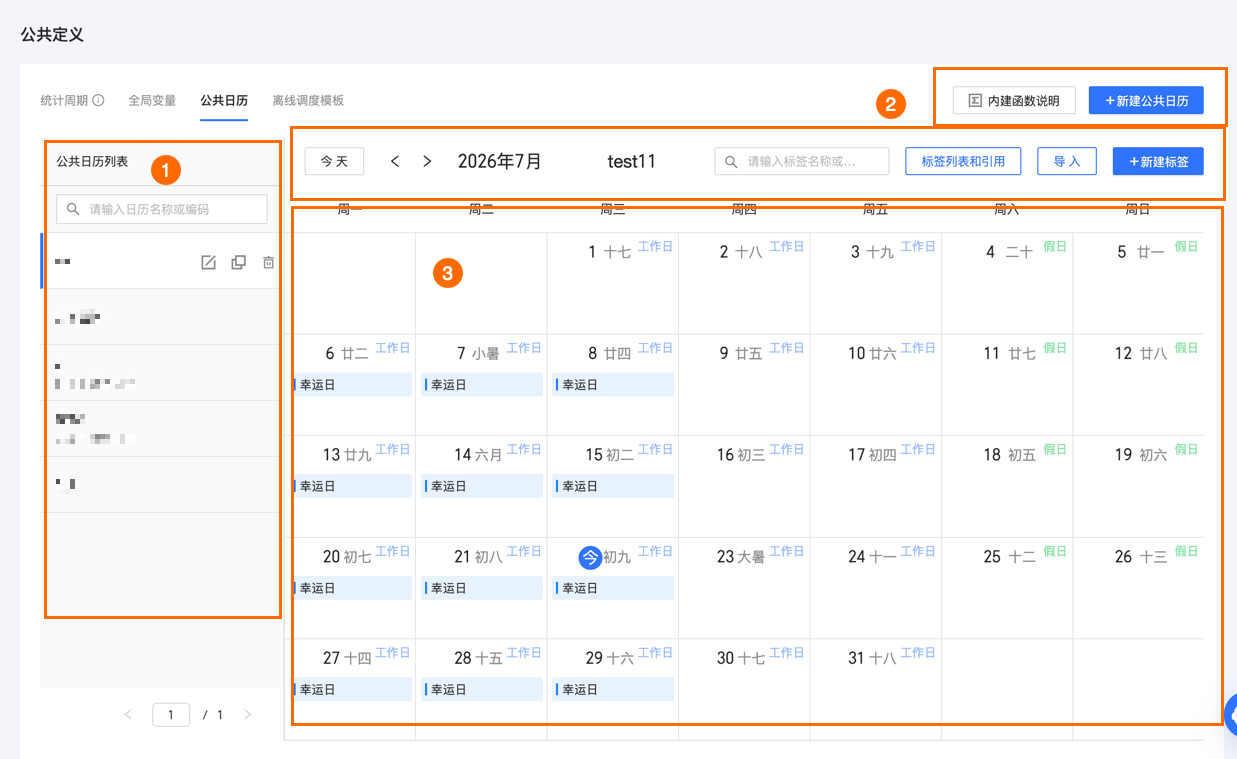Select the 公共日历 tab

pyautogui.click(x=224, y=100)
